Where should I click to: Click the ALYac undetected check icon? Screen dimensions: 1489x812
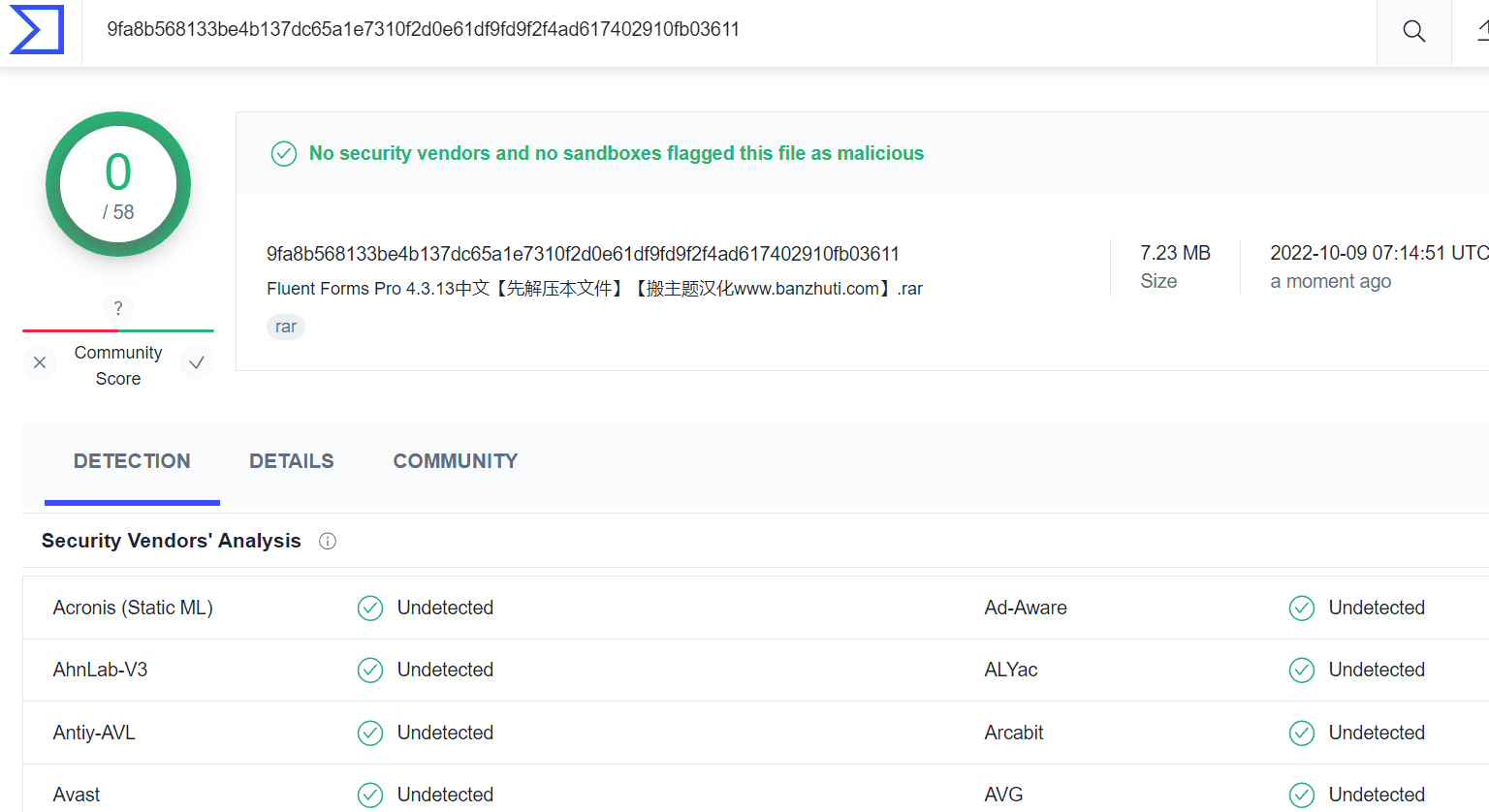tap(1302, 670)
